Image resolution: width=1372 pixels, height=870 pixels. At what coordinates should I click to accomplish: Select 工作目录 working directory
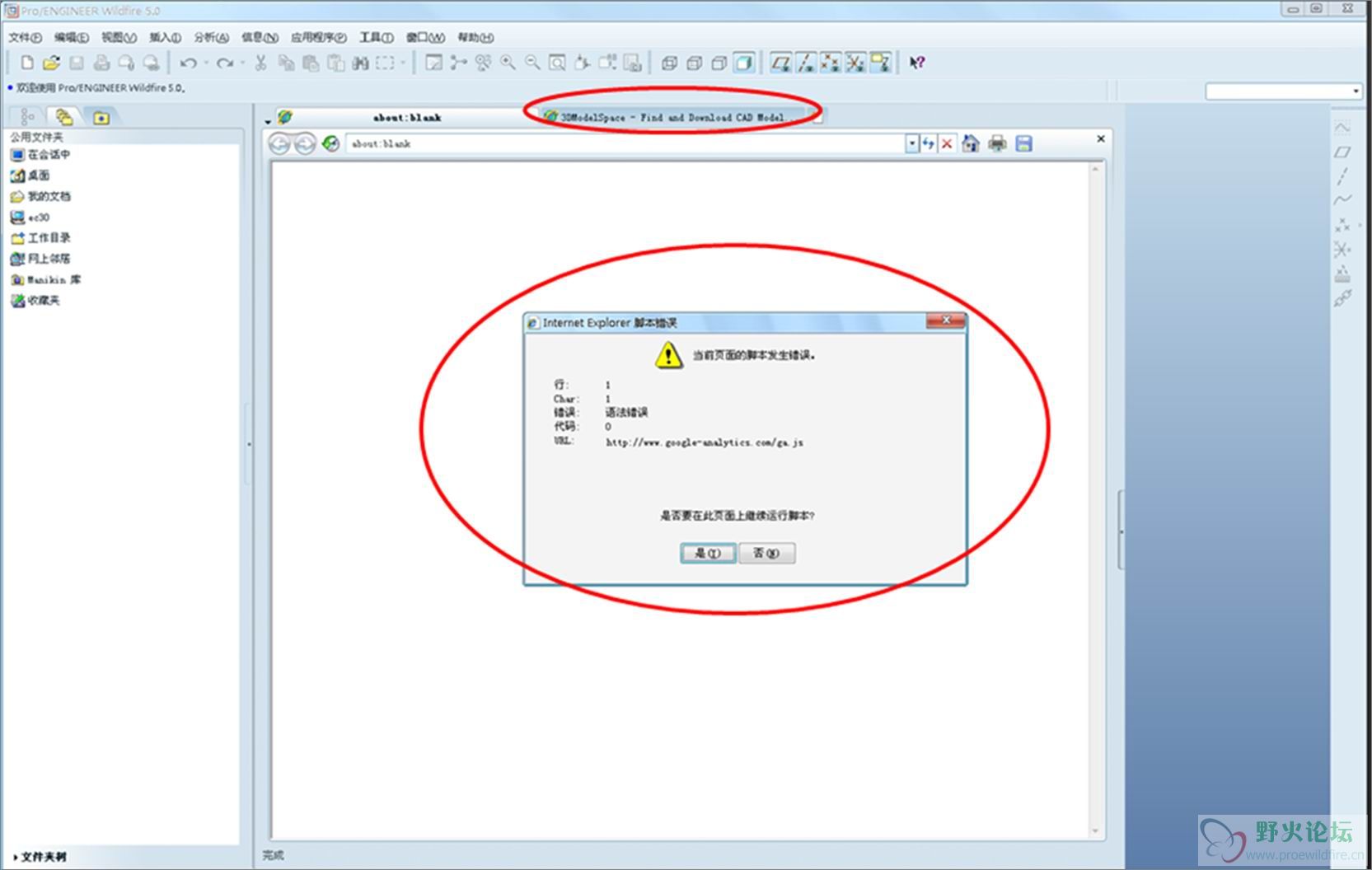(x=40, y=238)
